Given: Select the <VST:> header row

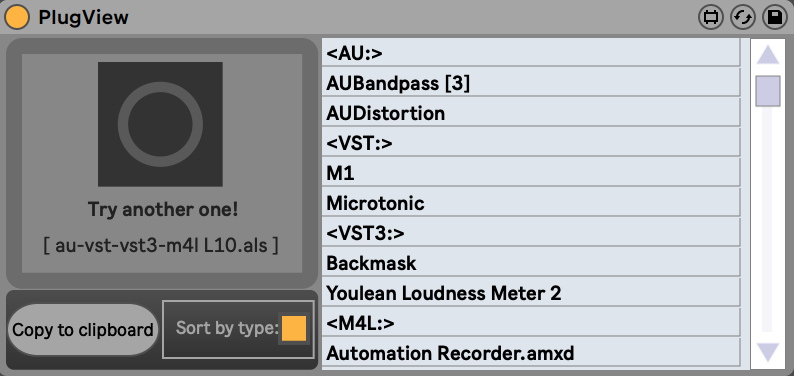Looking at the screenshot, I should point(531,142).
